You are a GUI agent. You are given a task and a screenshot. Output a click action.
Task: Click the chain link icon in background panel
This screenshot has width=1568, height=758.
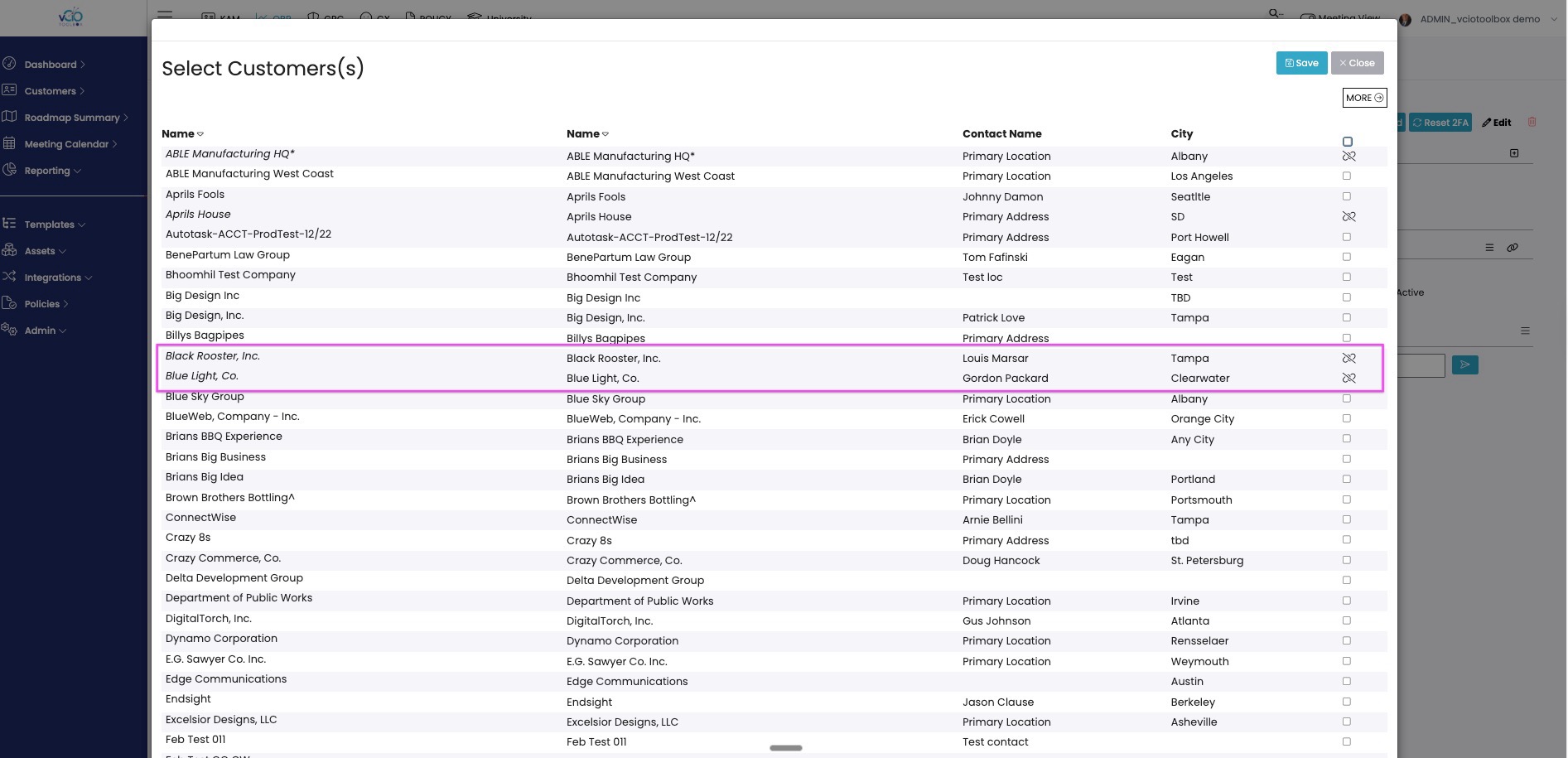pyautogui.click(x=1513, y=248)
